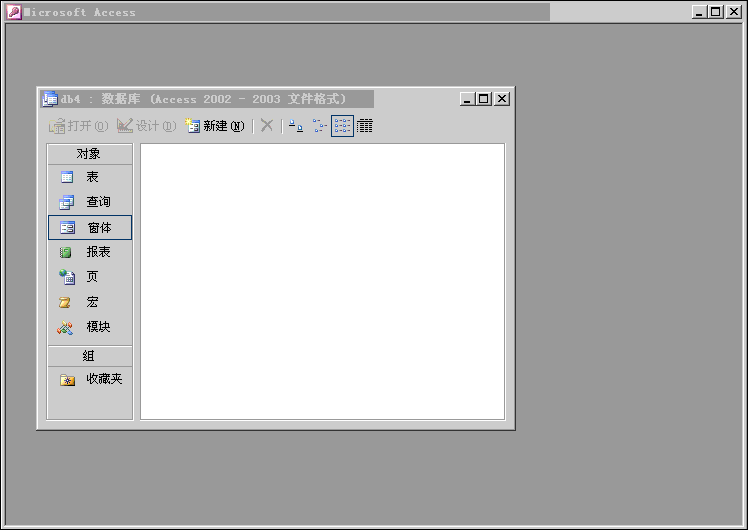Maximize the db4 database window
This screenshot has width=748, height=530.
click(484, 99)
